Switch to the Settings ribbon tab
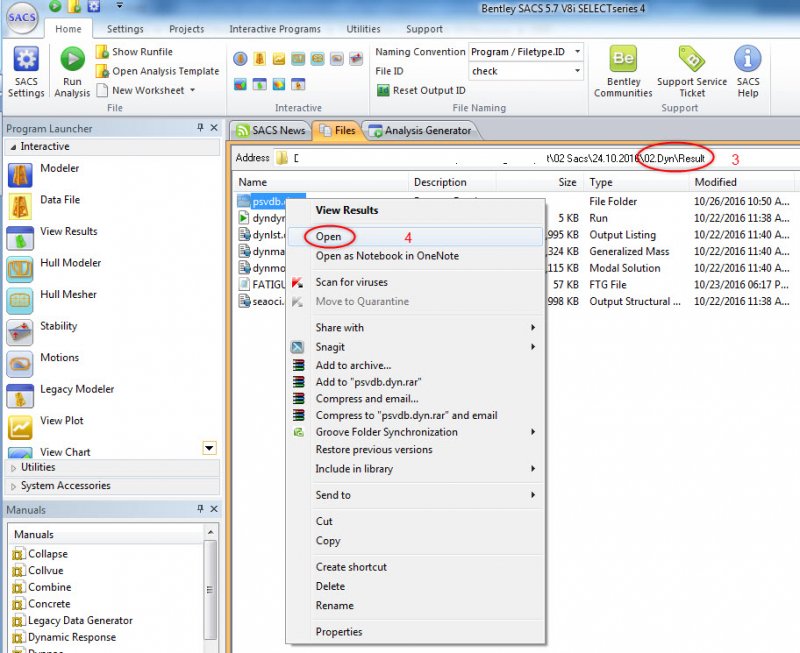Screen dimensions: 800x653 point(125,29)
